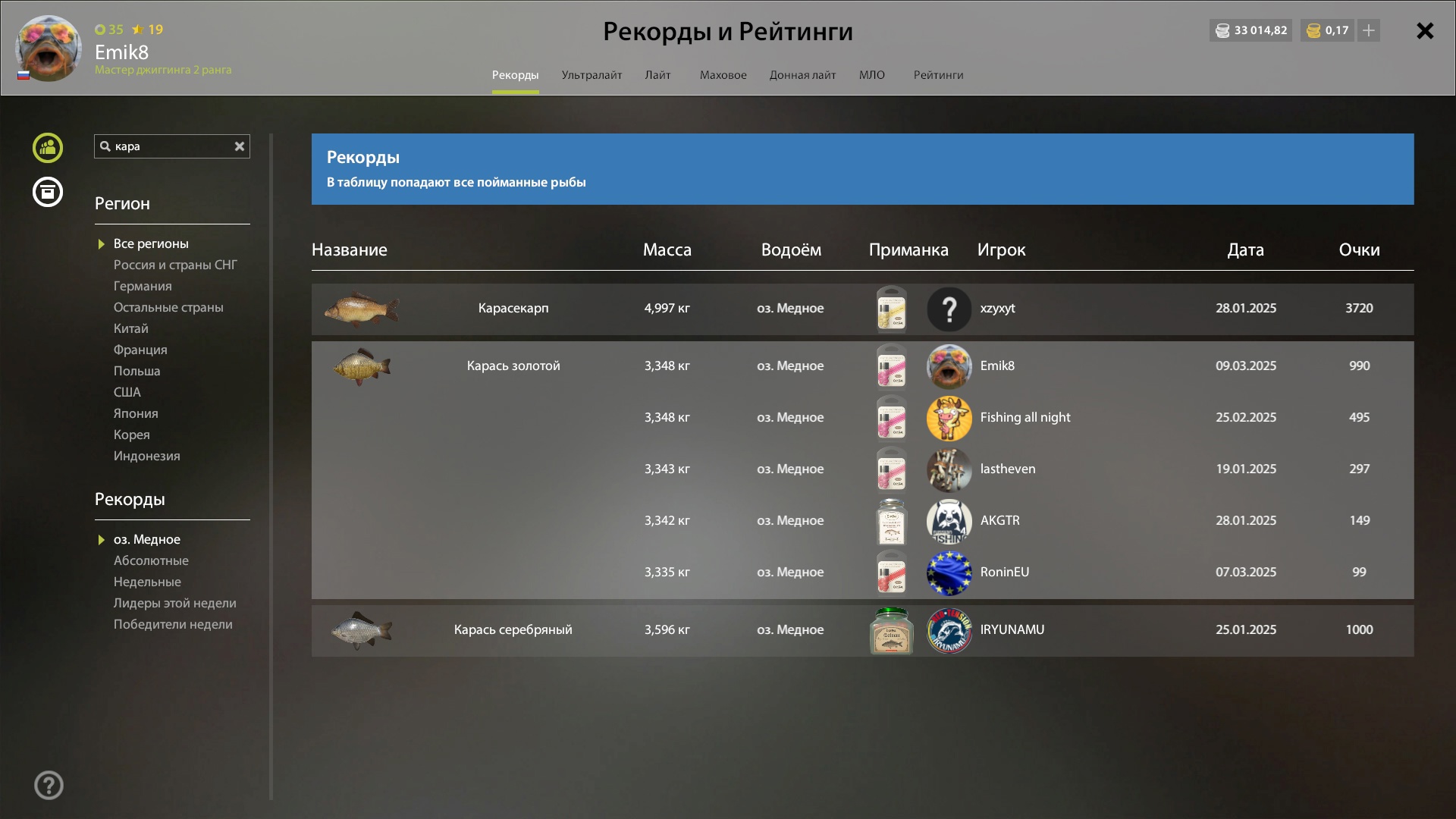
Task: Click bait icon in lastheven row
Action: [x=891, y=470]
